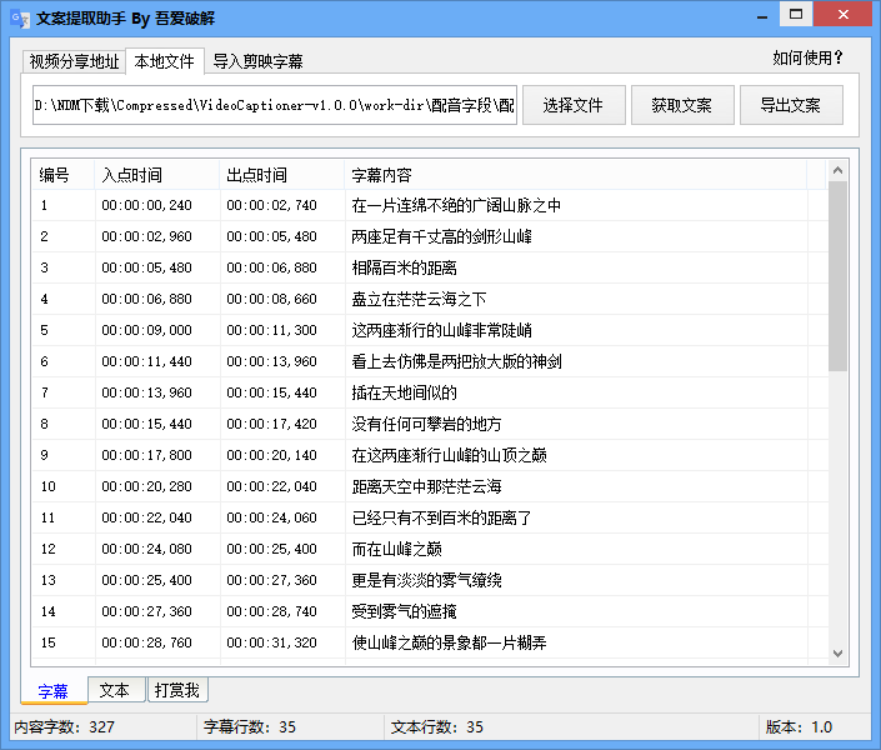This screenshot has height=750, width=881.
Task: Click the scrollbar down arrow icon
Action: [x=837, y=653]
